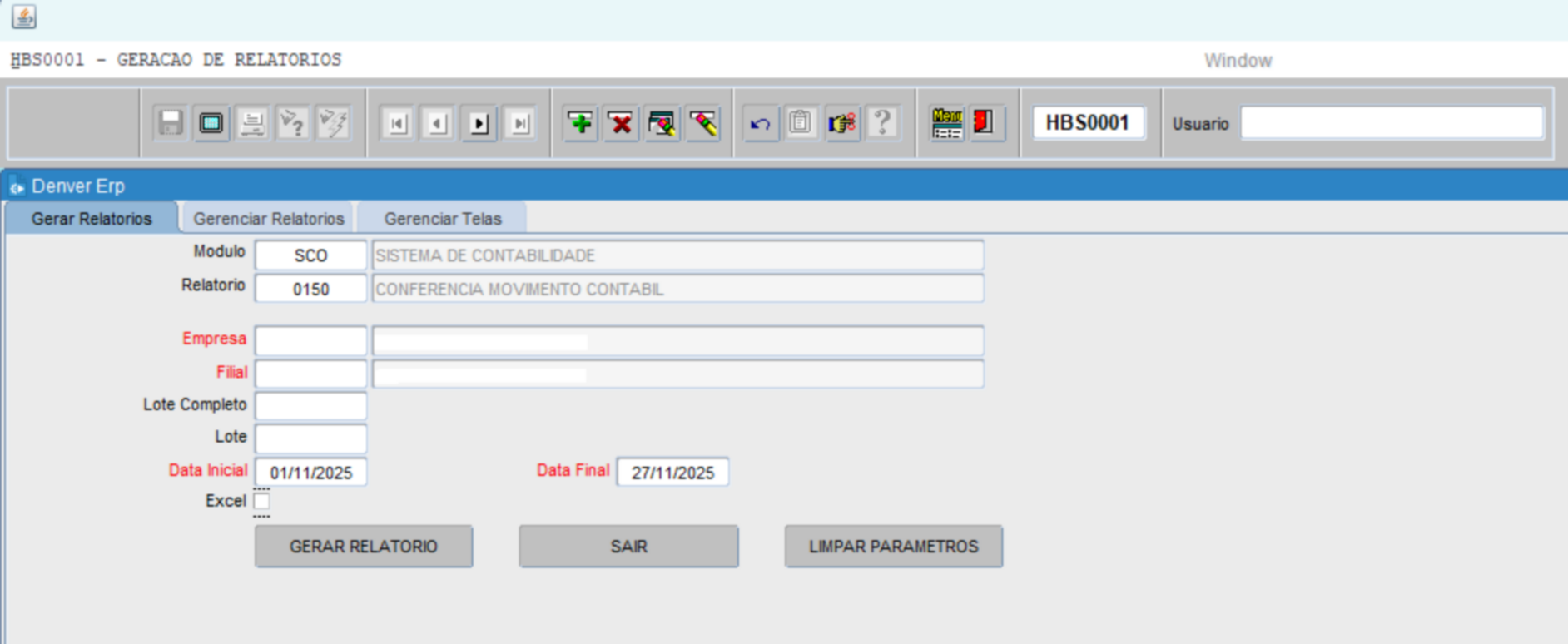Click the pointing hand with scissors icon
Screen dimensions: 1568x644
pyautogui.click(x=841, y=124)
